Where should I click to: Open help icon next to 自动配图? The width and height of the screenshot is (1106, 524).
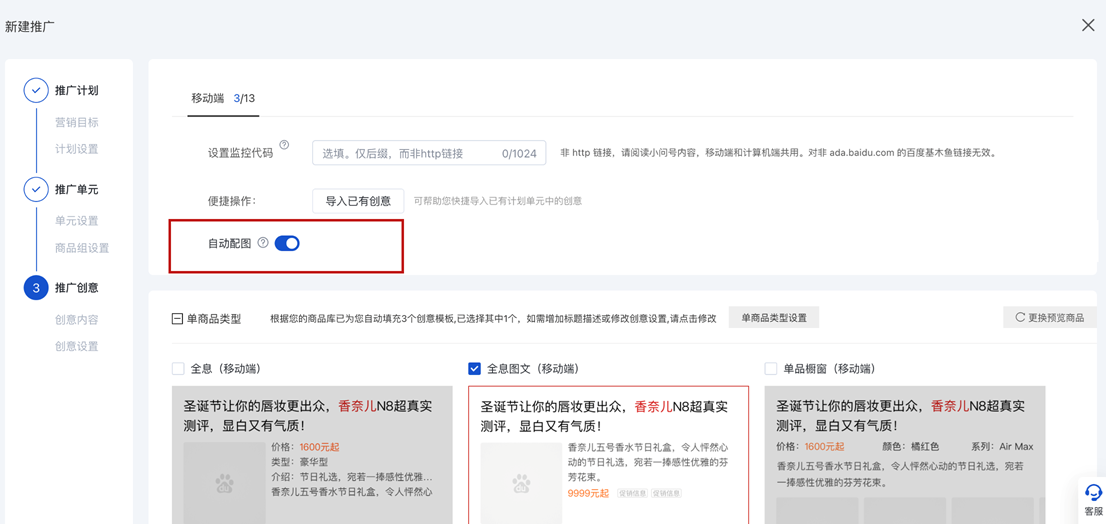pos(263,243)
